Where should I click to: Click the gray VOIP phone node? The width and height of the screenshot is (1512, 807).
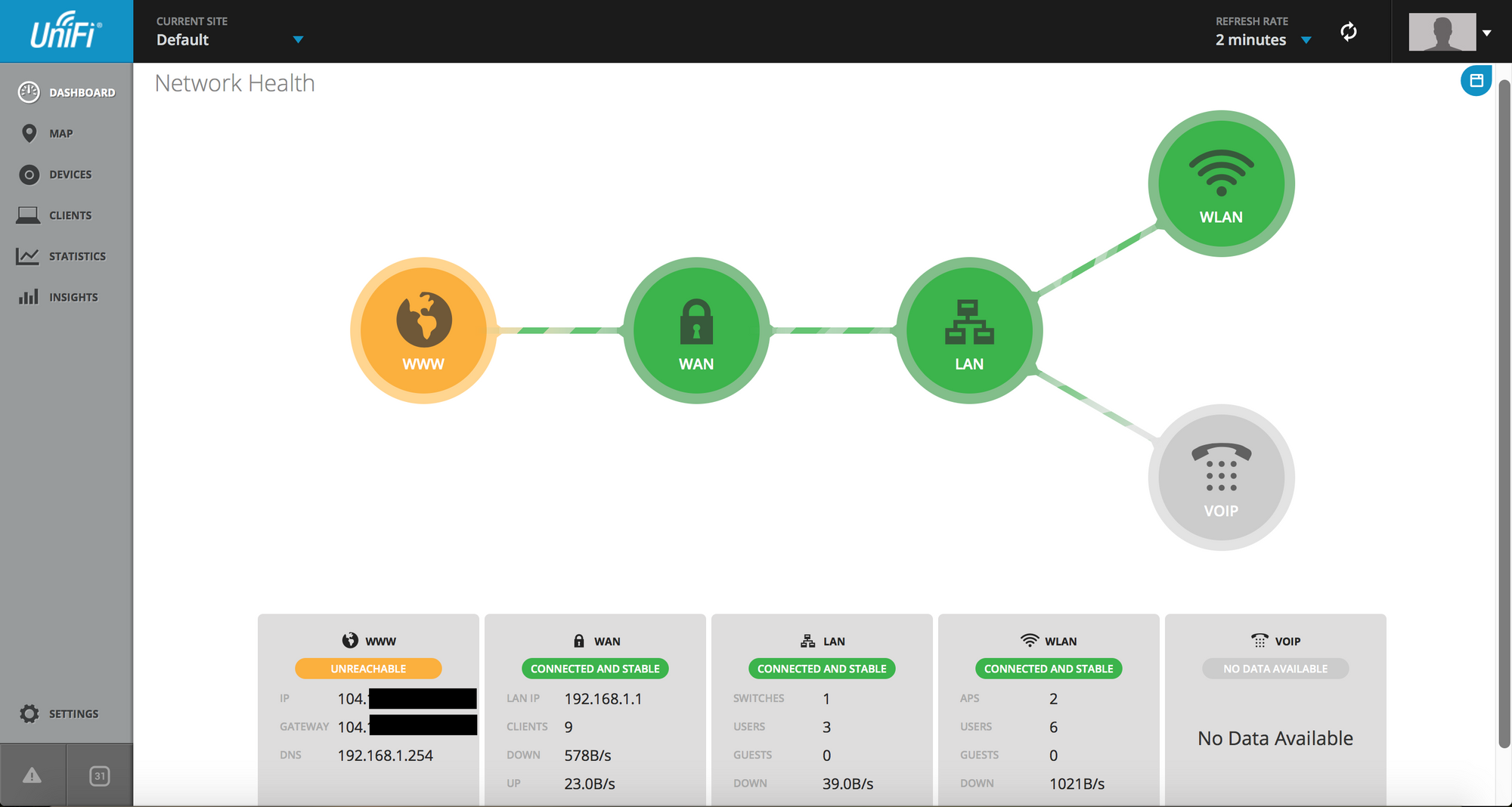pyautogui.click(x=1221, y=478)
